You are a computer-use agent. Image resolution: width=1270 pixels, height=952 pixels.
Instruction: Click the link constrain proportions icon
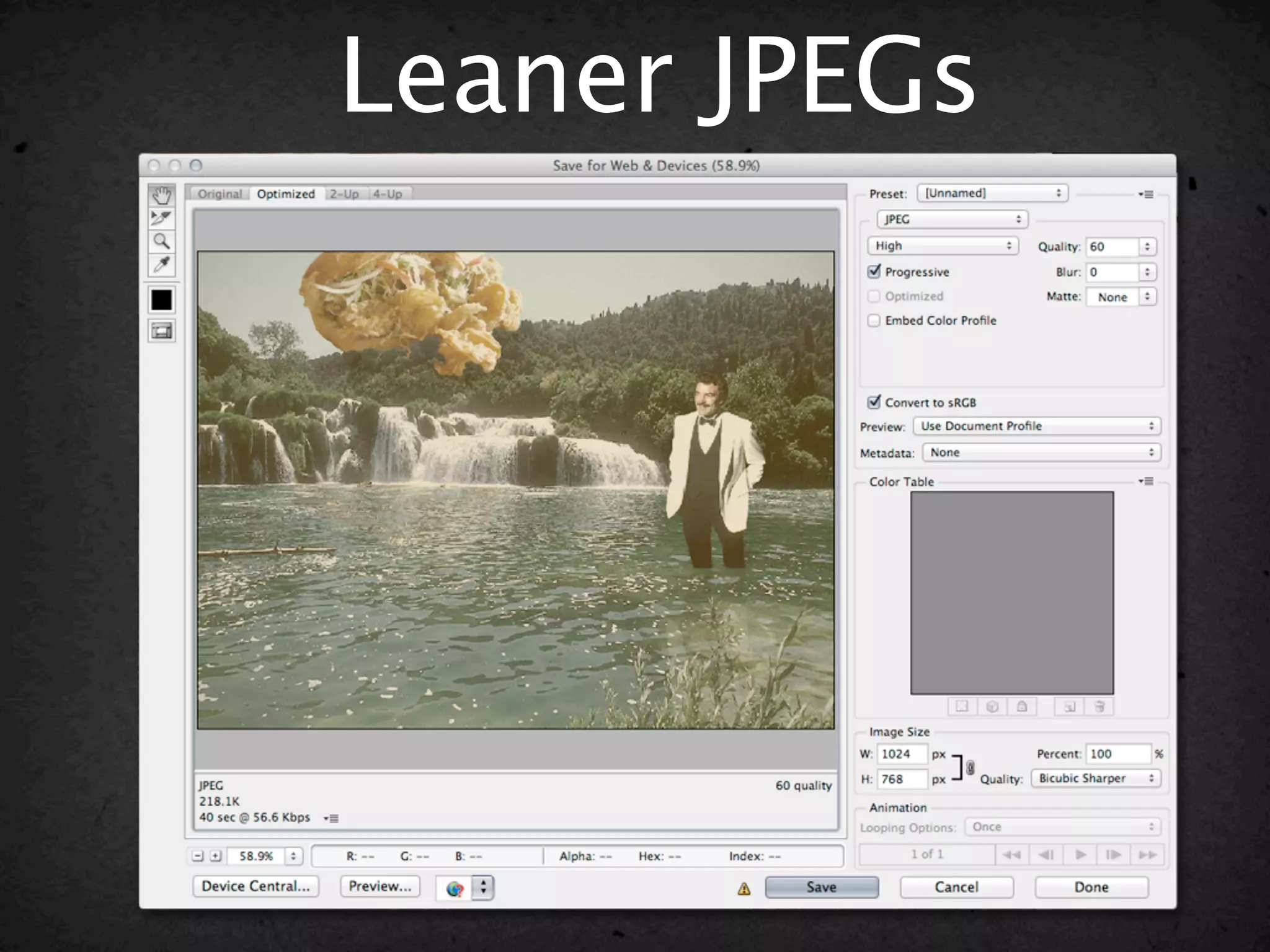coord(970,767)
